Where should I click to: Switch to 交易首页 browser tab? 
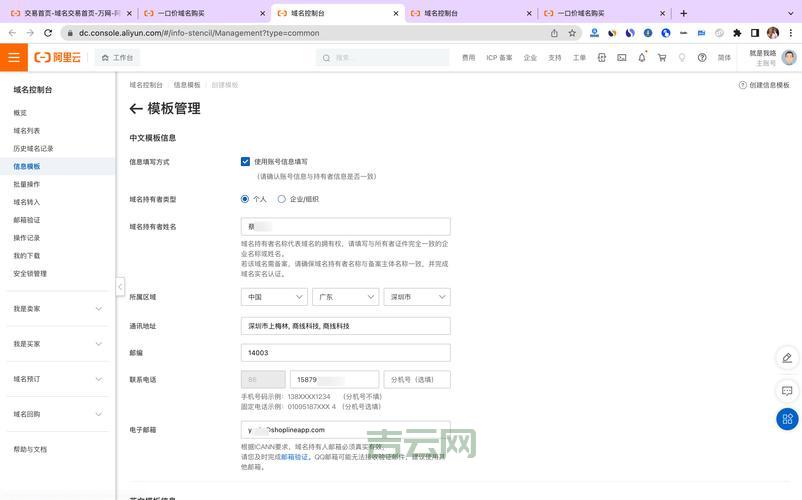(x=71, y=13)
